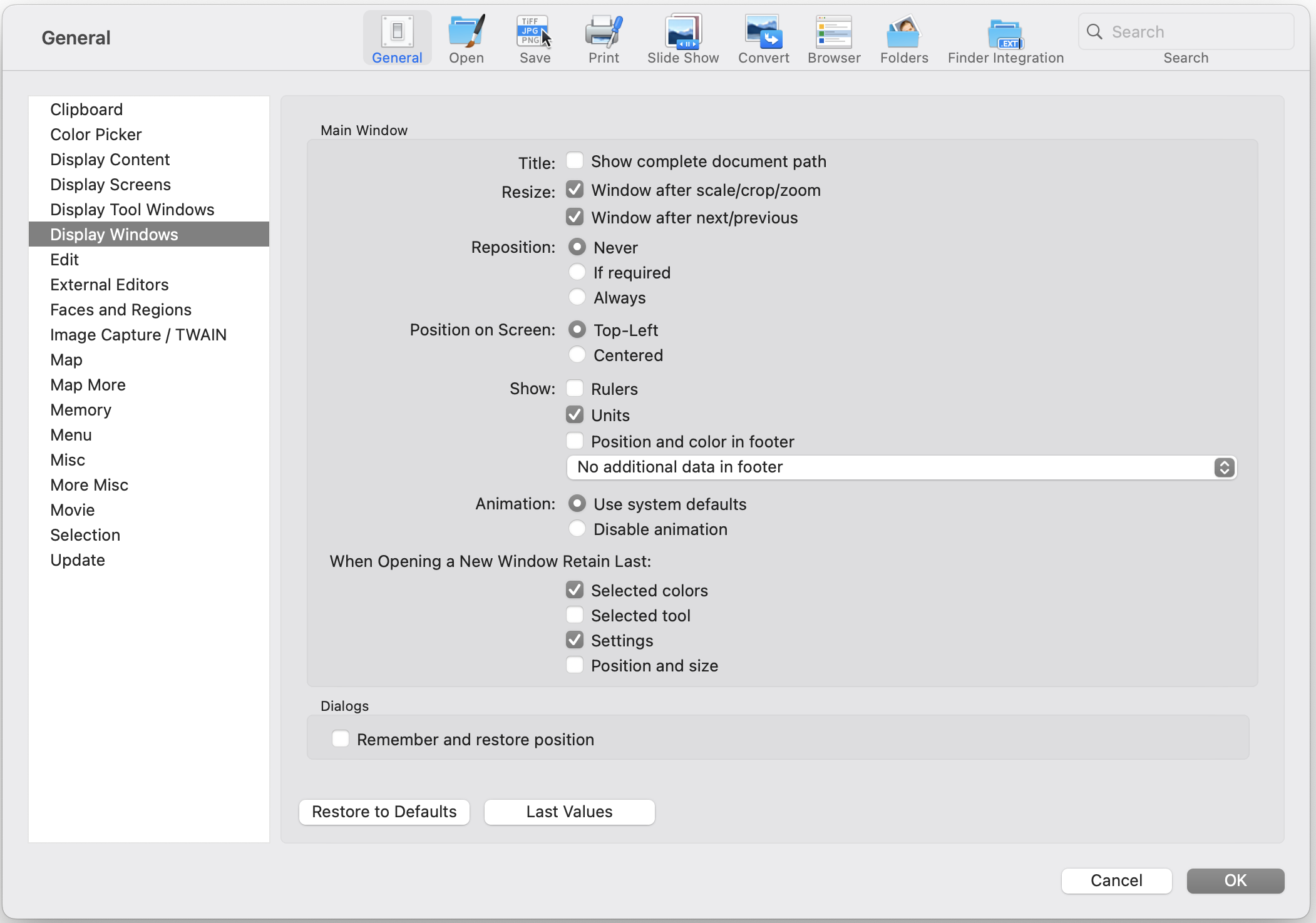The width and height of the screenshot is (1316, 923).
Task: Set Reposition to Always
Action: point(577,297)
